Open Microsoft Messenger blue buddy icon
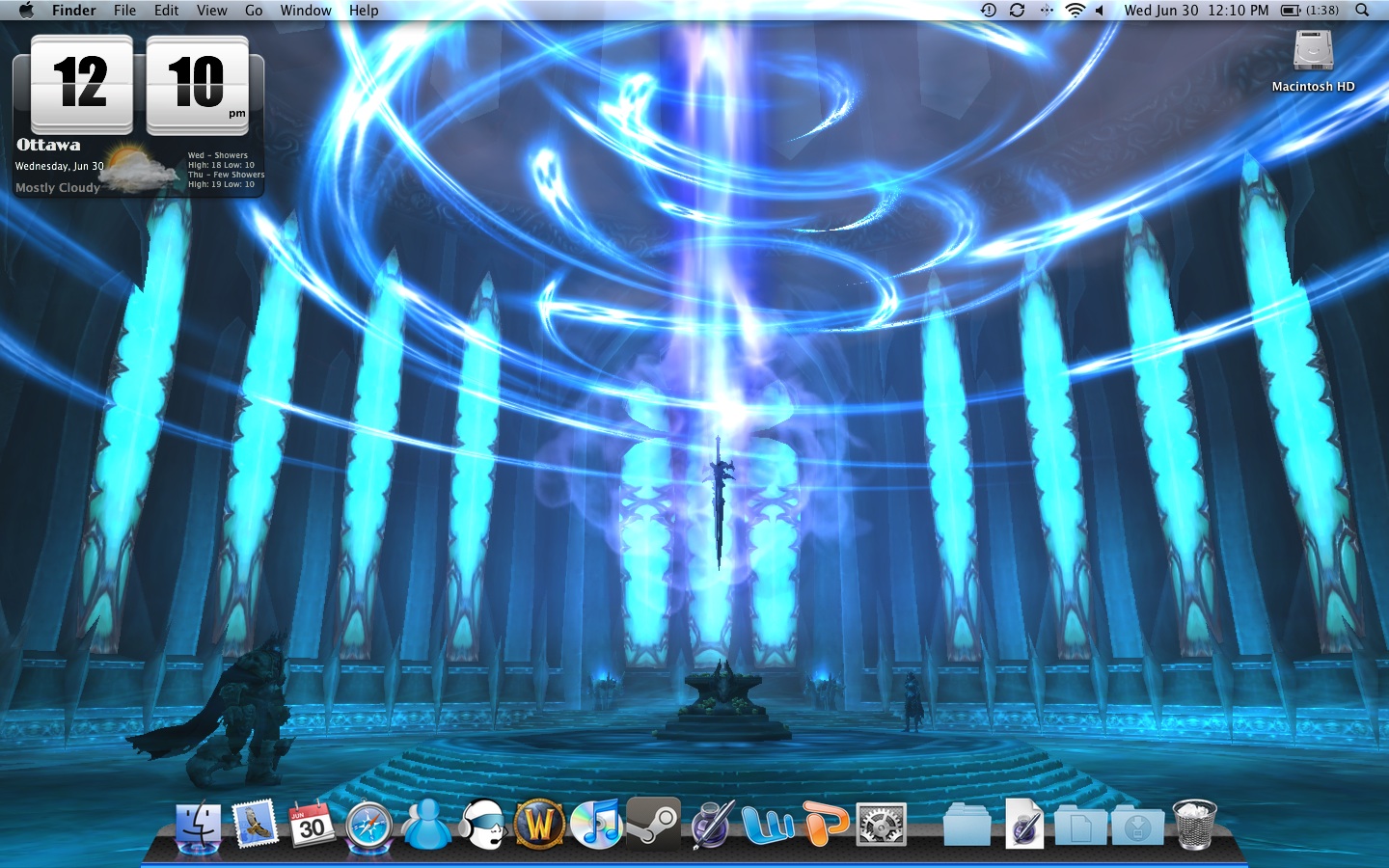This screenshot has width=1389, height=868. 425,826
